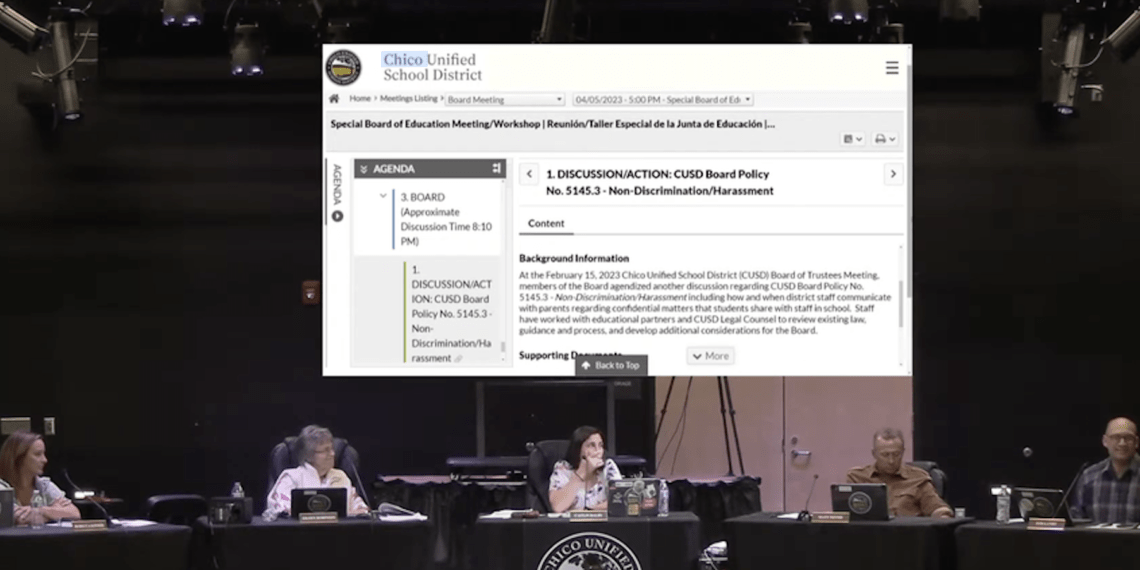Go to next agenda item arrow
Image resolution: width=1140 pixels, height=570 pixels.
[893, 174]
